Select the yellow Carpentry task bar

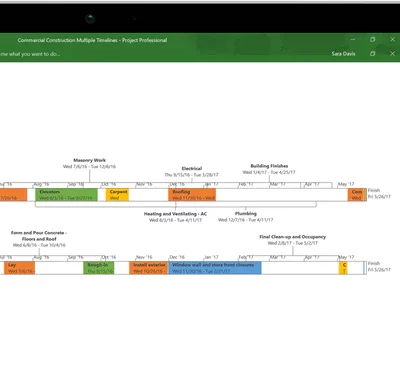[117, 195]
